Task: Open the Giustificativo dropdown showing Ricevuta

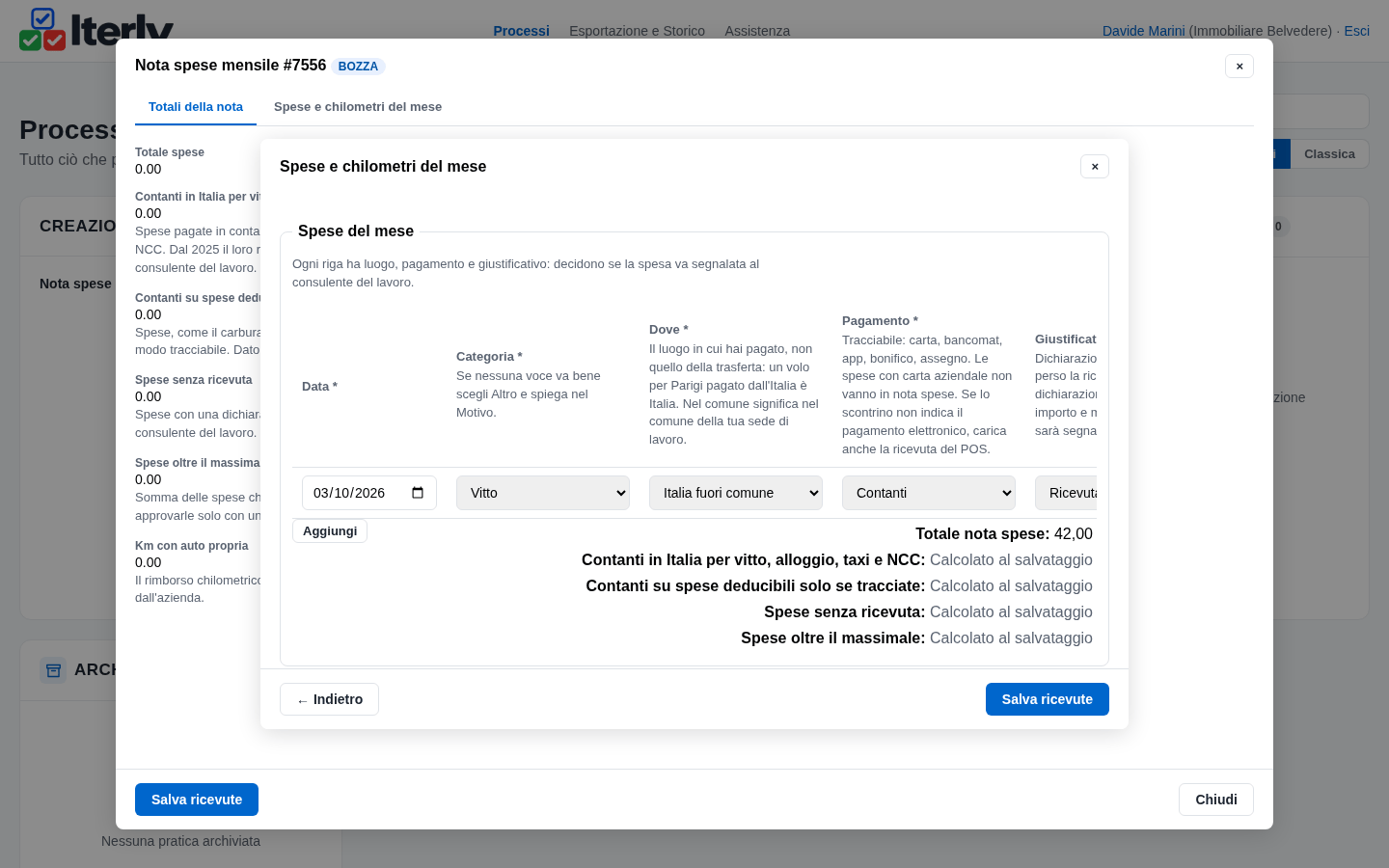Action: 1066,493
